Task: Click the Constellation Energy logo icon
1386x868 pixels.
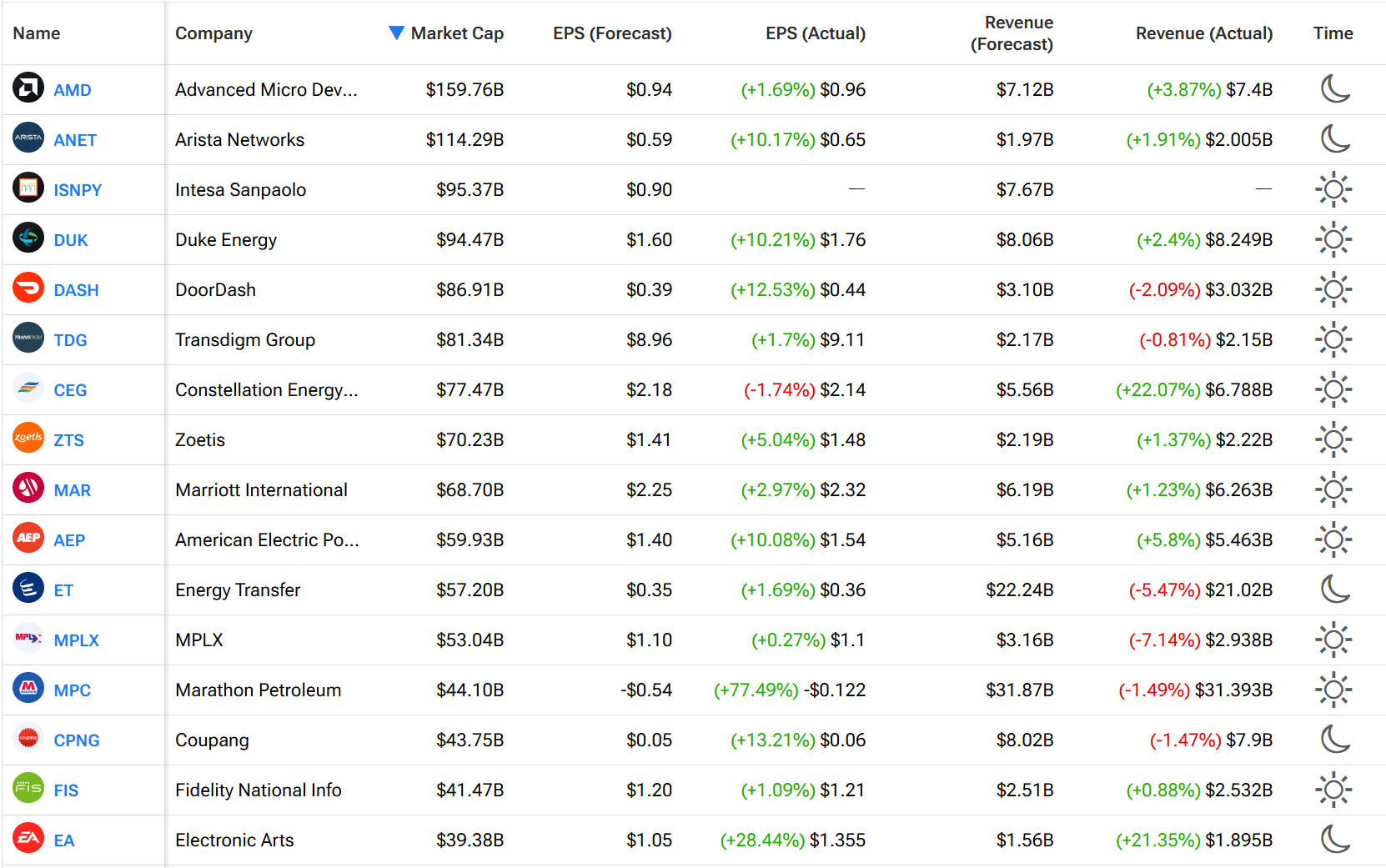Action: click(28, 388)
